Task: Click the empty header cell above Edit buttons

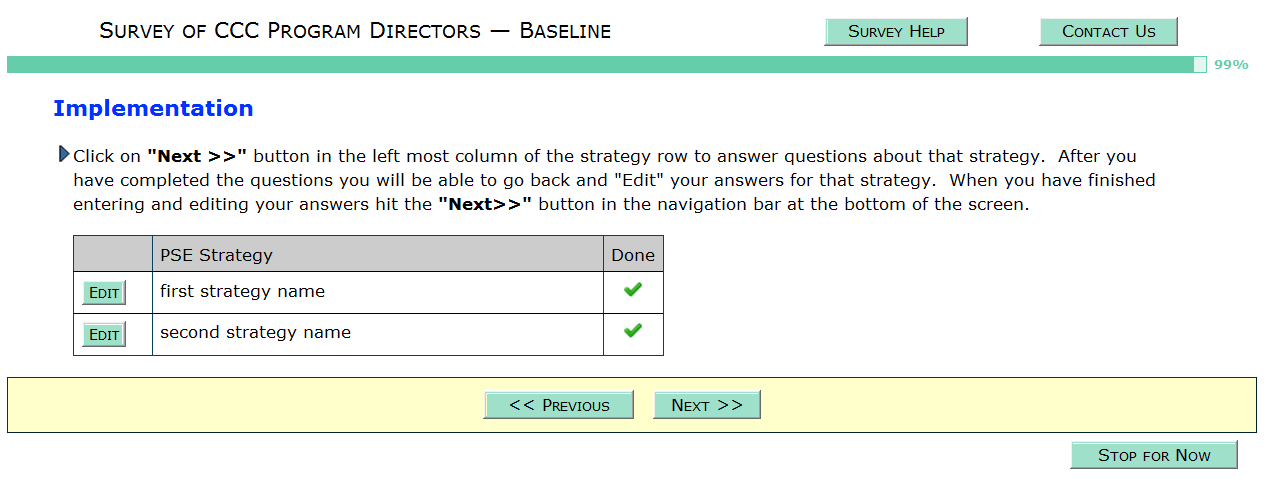Action: coord(112,254)
